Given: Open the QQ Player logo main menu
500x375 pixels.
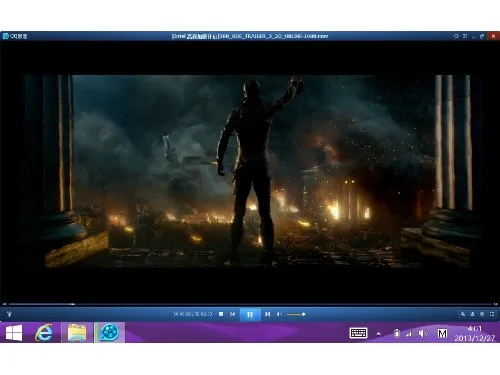Looking at the screenshot, I should click(x=15, y=36).
